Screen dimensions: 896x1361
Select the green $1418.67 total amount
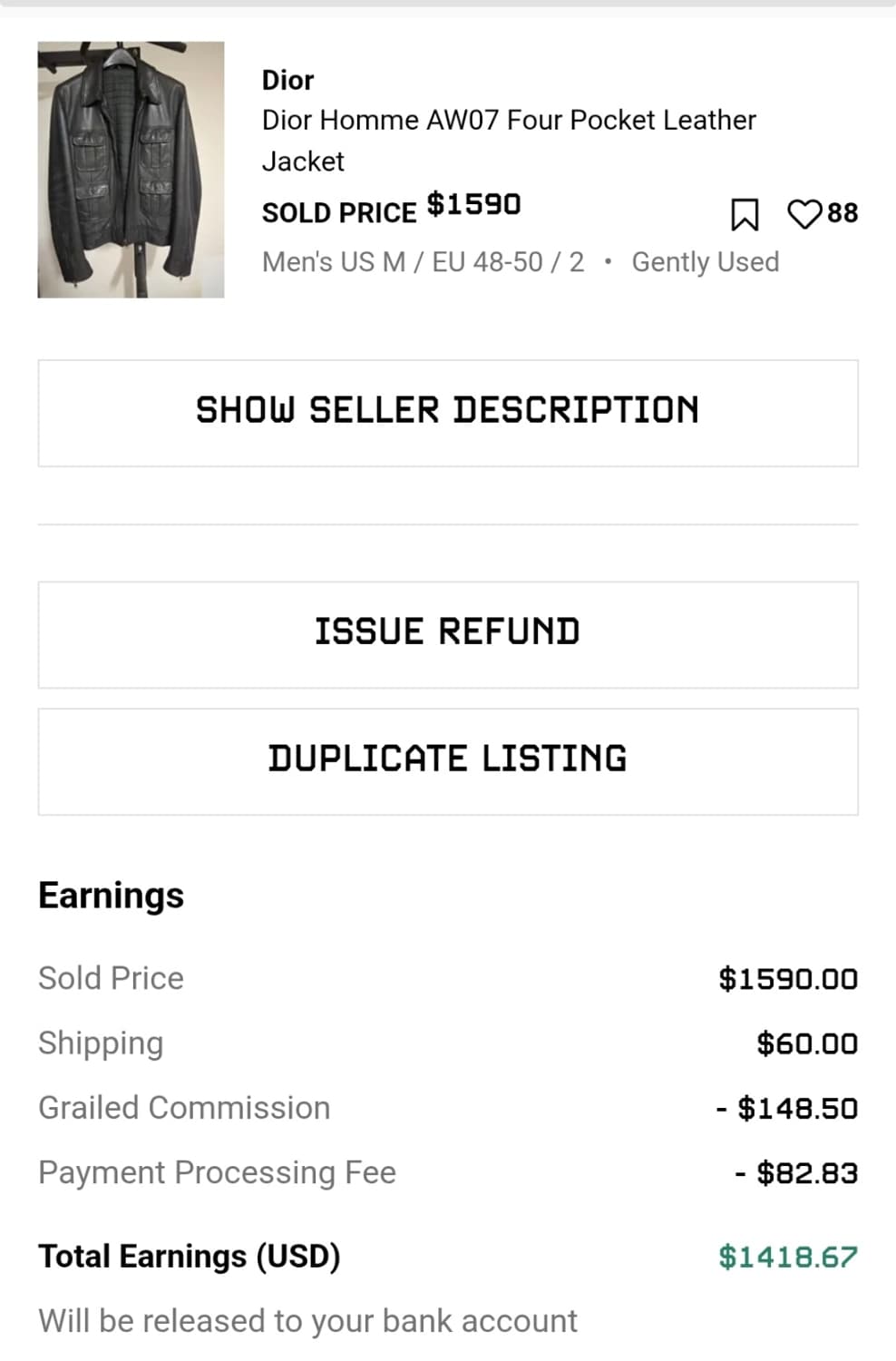[x=787, y=1257]
